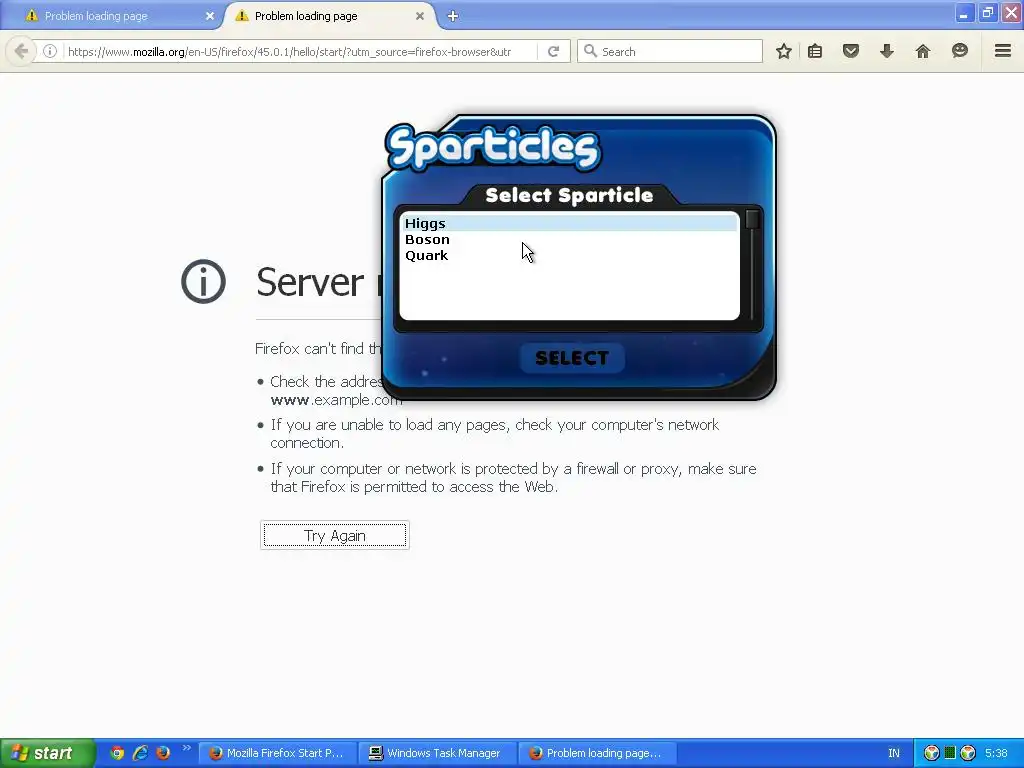Switch to Mozilla Firefox Start Page taskbar window
The width and height of the screenshot is (1024, 768).
coord(278,753)
